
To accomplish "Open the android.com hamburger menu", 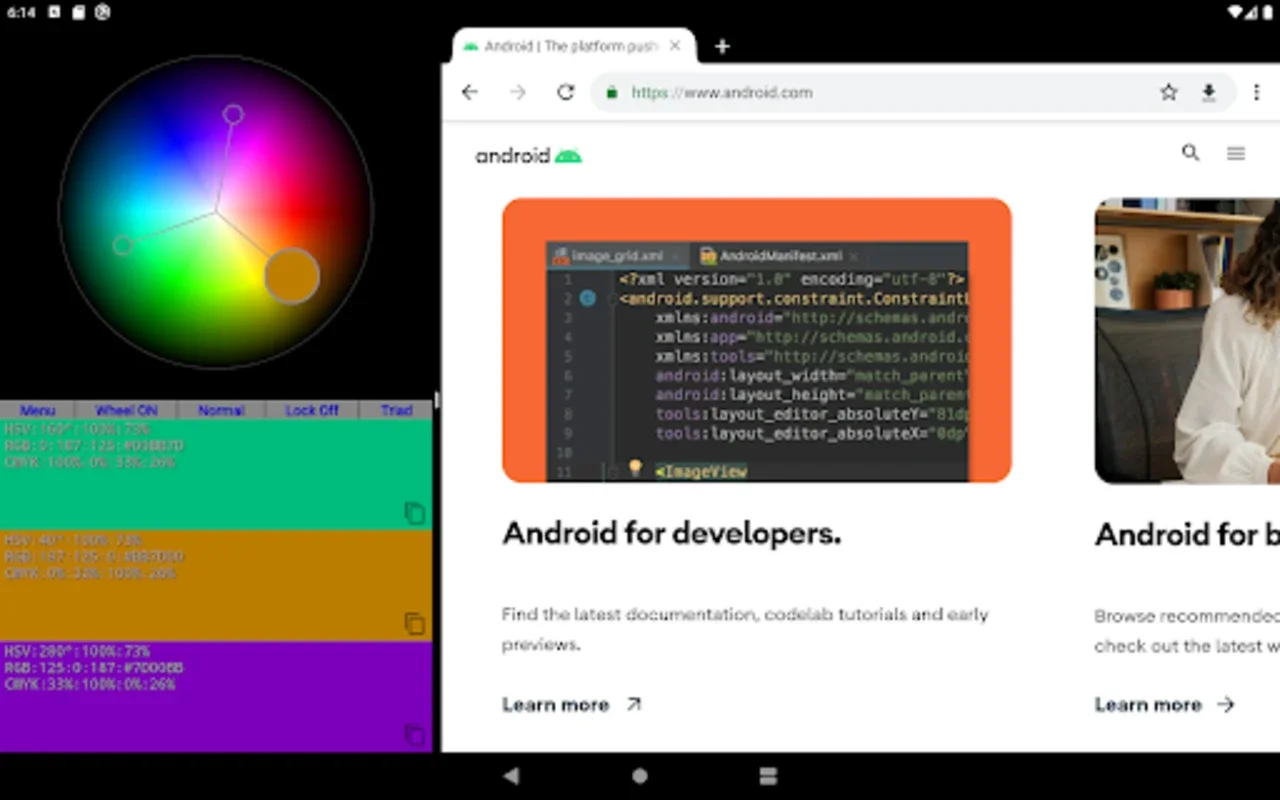I will click(1236, 153).
